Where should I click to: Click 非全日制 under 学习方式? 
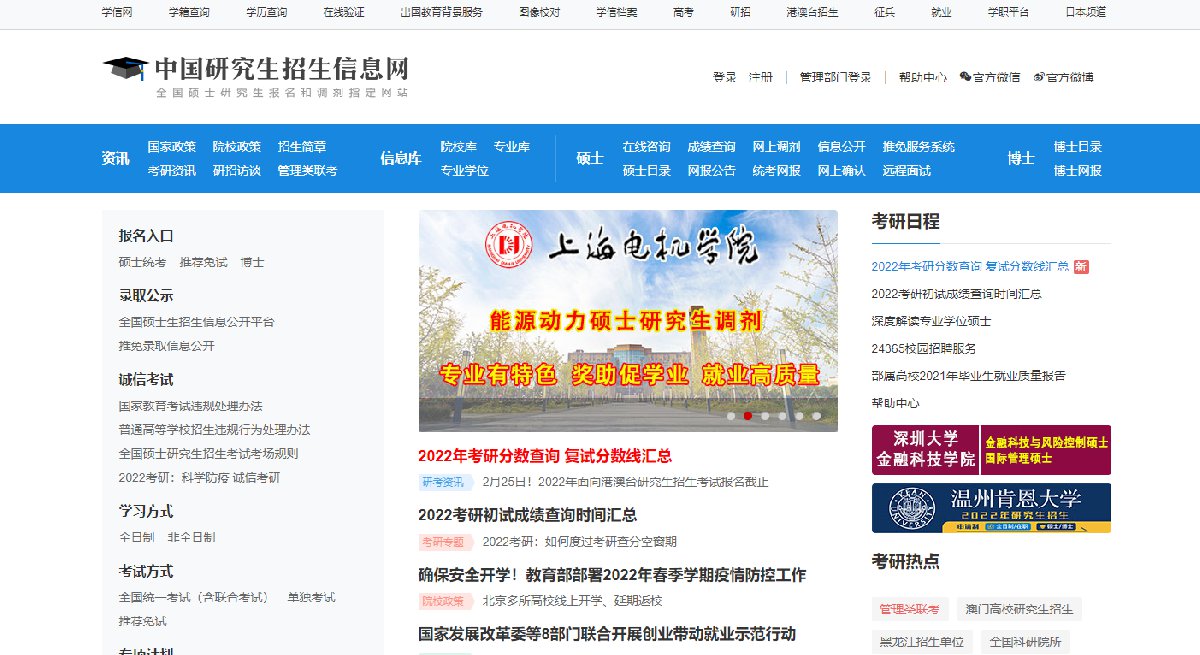pyautogui.click(x=192, y=537)
